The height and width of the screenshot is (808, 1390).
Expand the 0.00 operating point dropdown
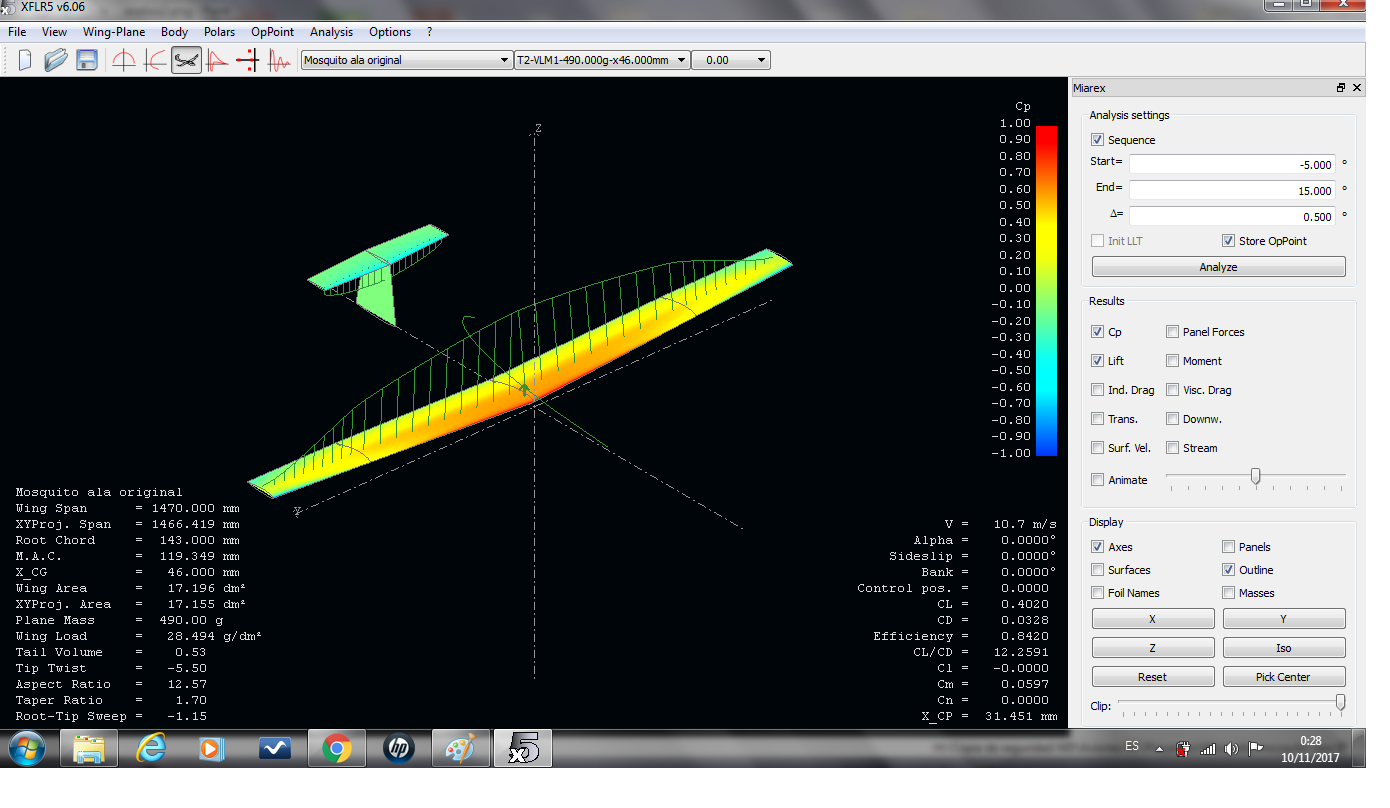(x=761, y=60)
